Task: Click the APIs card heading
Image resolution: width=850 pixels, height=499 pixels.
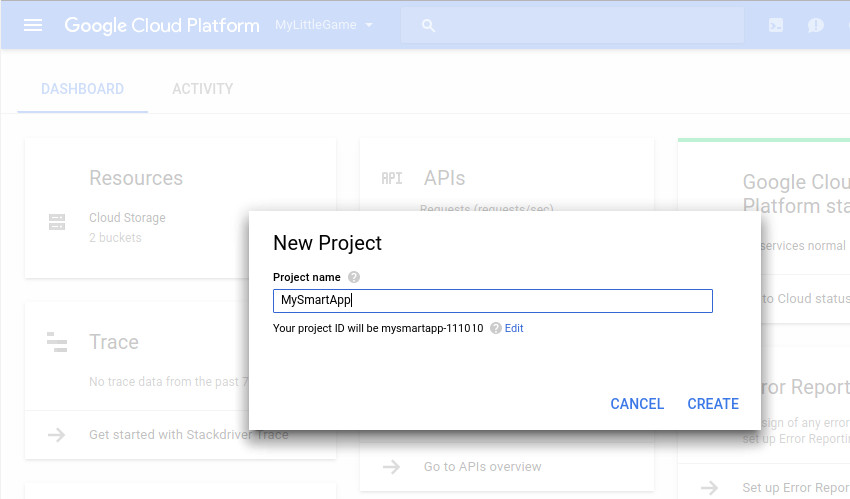Action: click(445, 178)
